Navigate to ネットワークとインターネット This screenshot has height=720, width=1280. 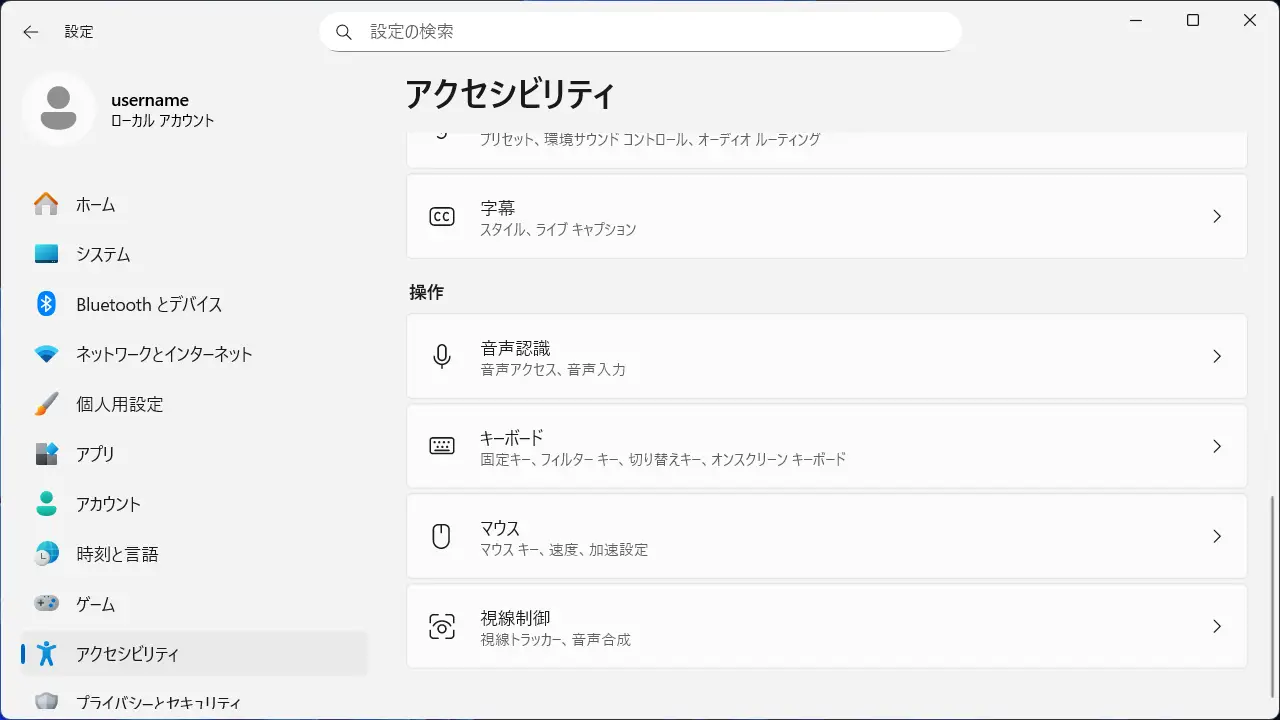(164, 355)
